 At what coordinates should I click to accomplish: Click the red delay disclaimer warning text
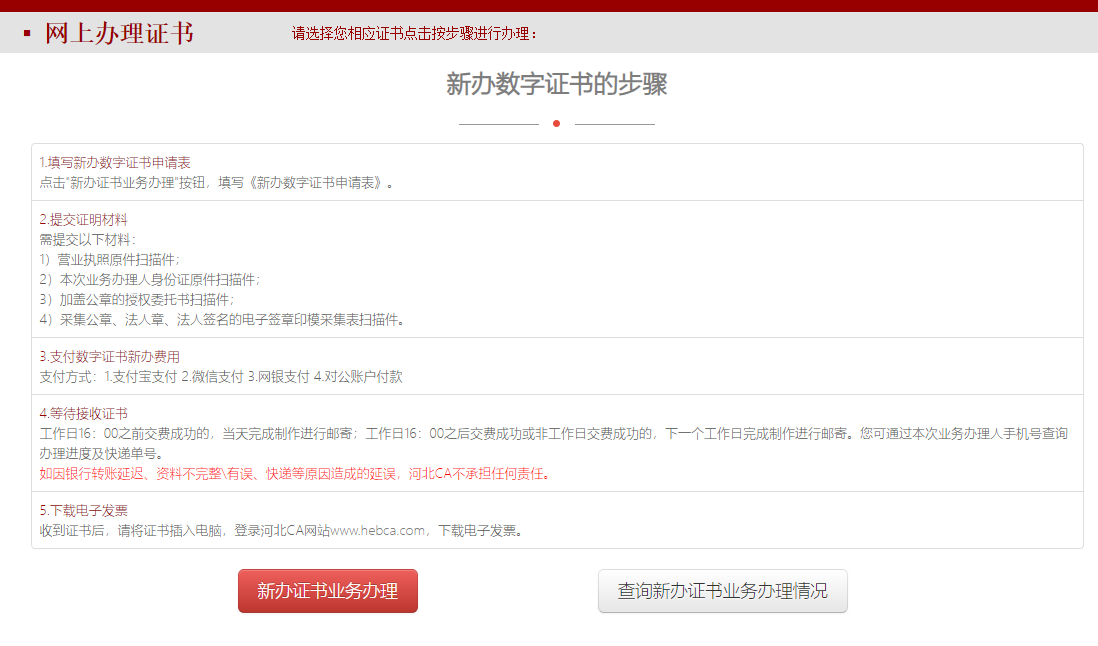[x=295, y=473]
